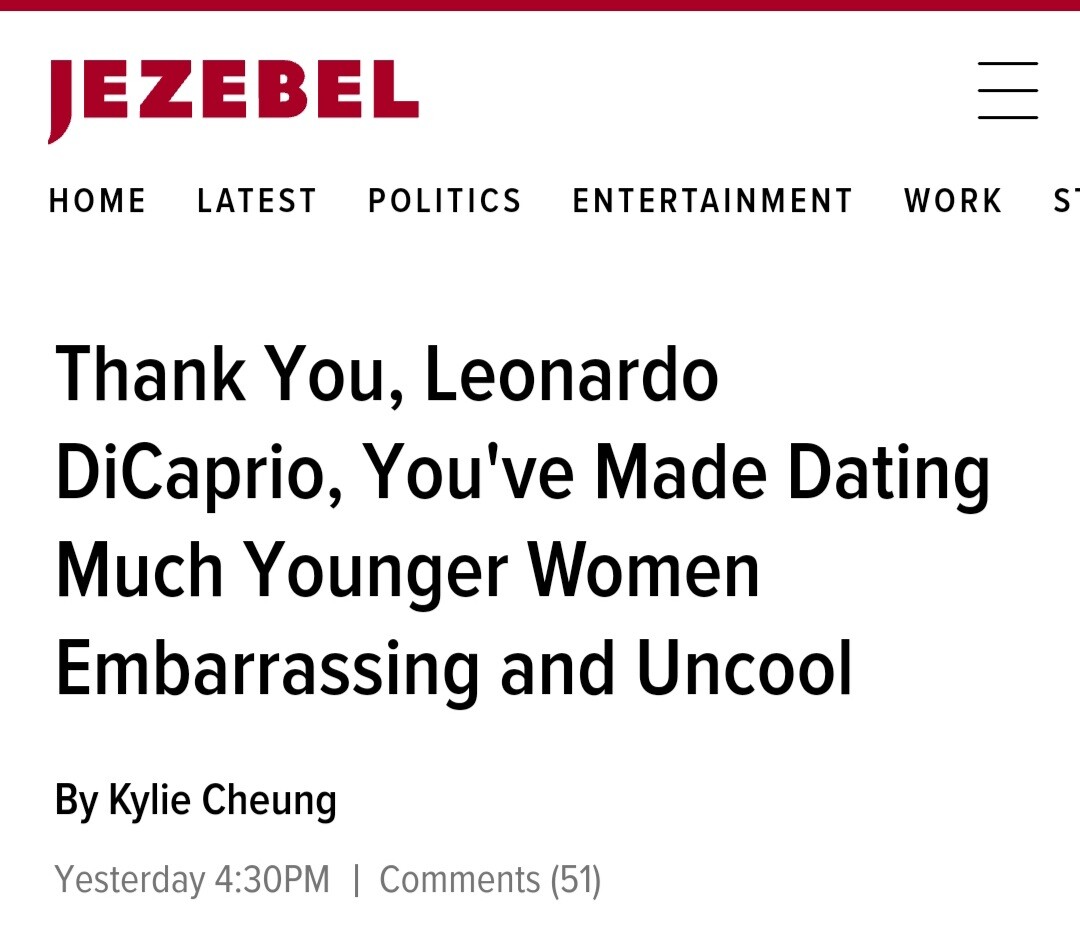Click the partially visible nav item after WORK
1080x946 pixels.
pyautogui.click(x=1066, y=201)
